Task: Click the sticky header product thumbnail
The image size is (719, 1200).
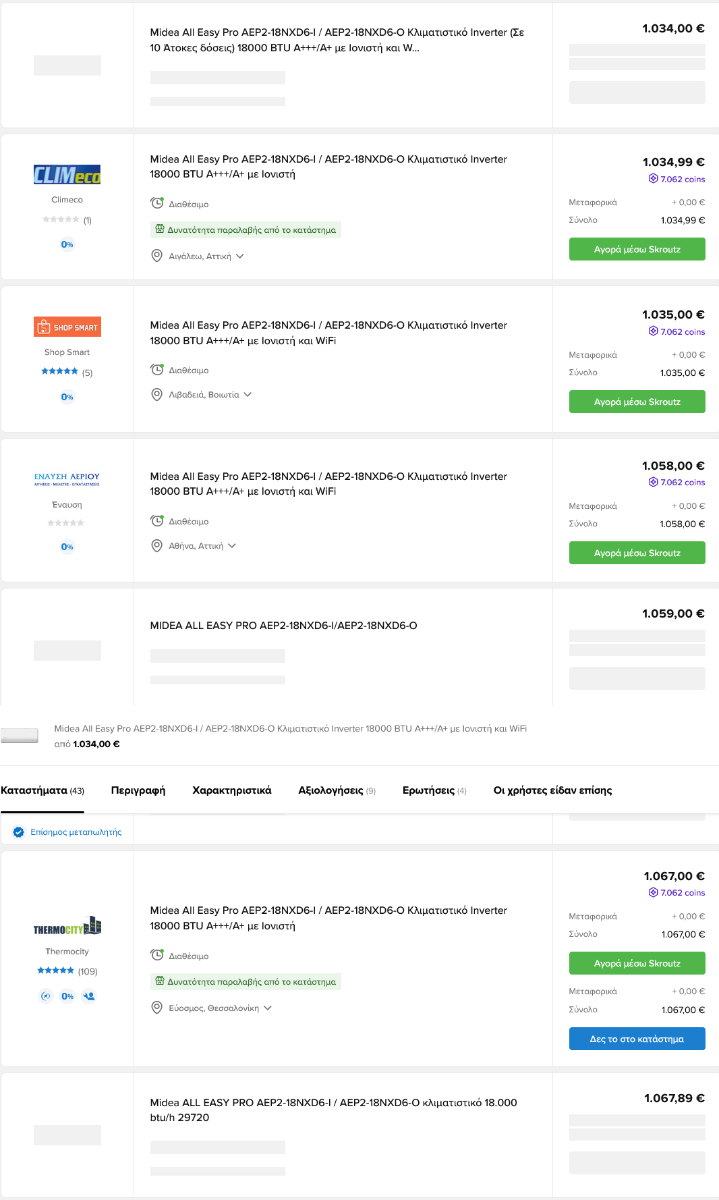Action: pyautogui.click(x=20, y=736)
